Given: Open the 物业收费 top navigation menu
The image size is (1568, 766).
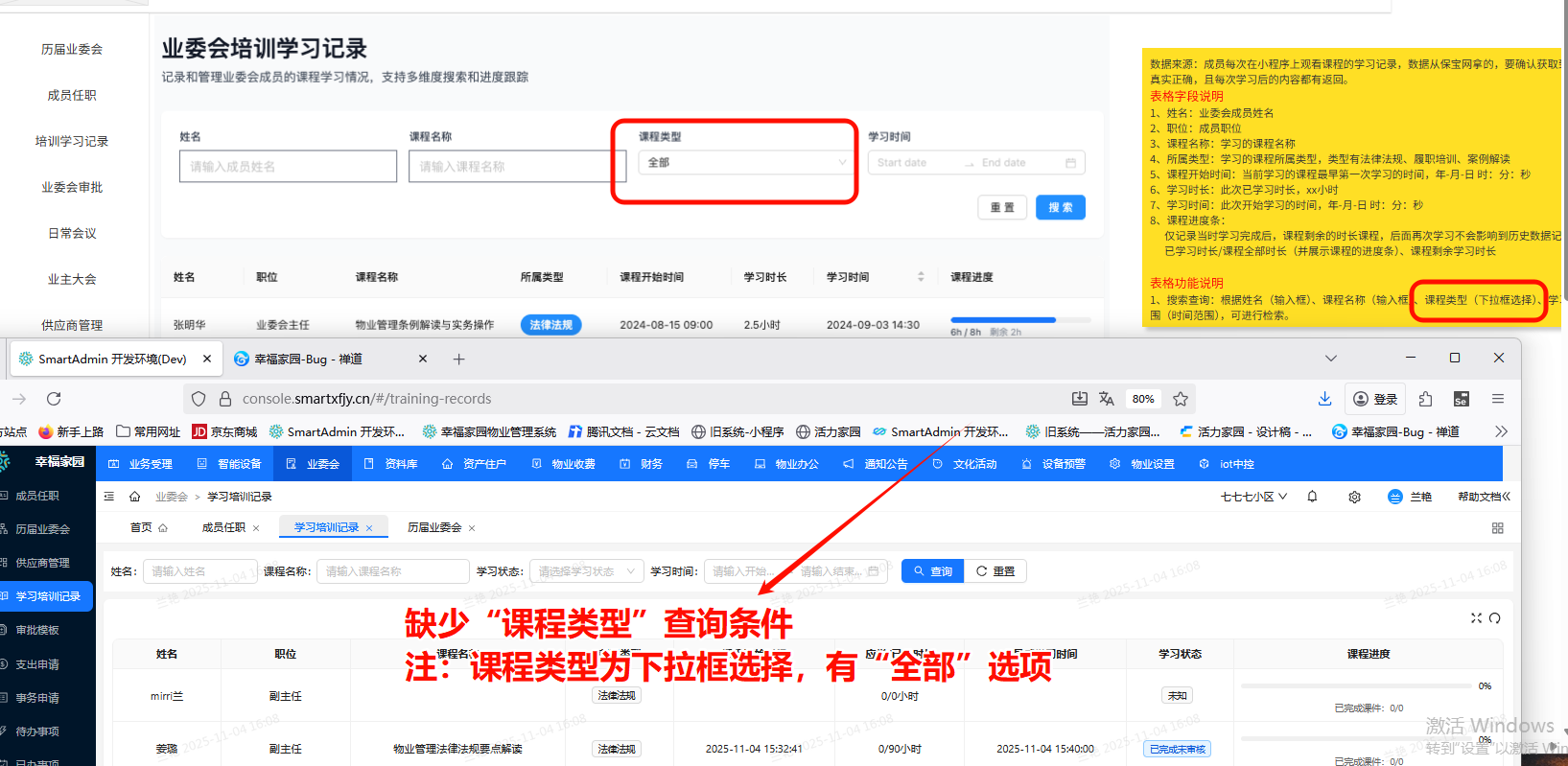Looking at the screenshot, I should [x=563, y=464].
